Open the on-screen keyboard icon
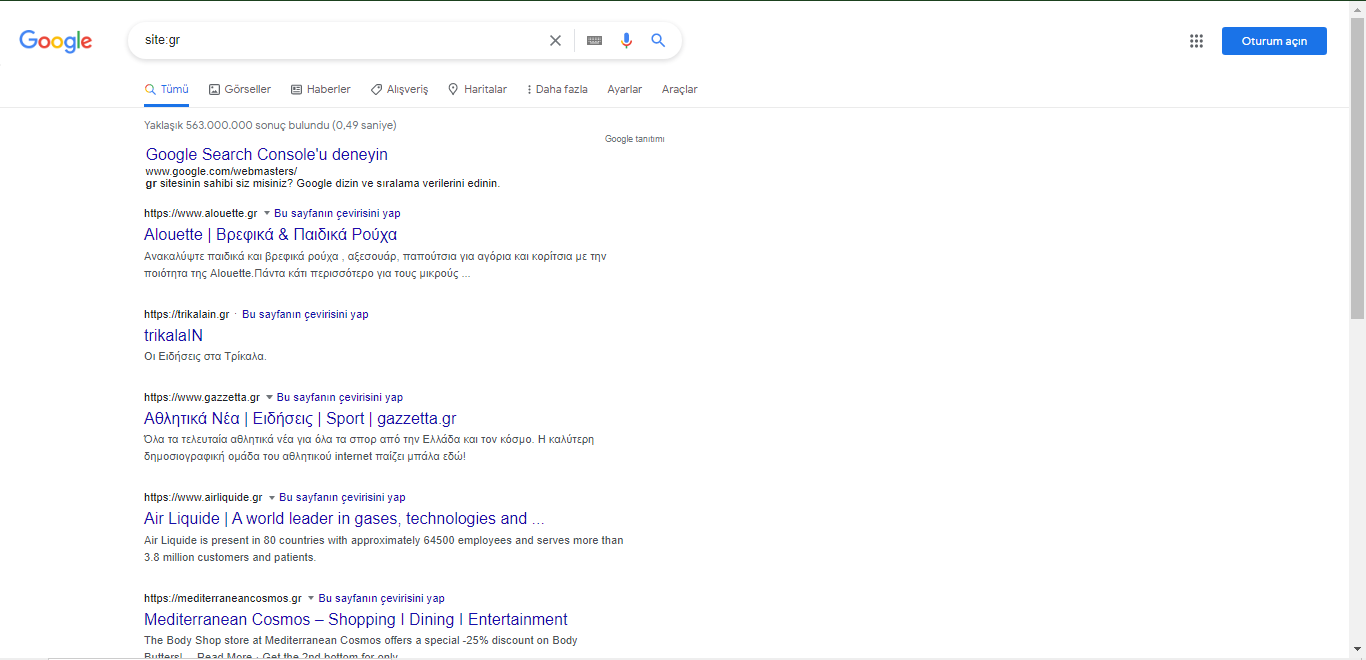Screen dimensions: 1366x660 [594, 41]
